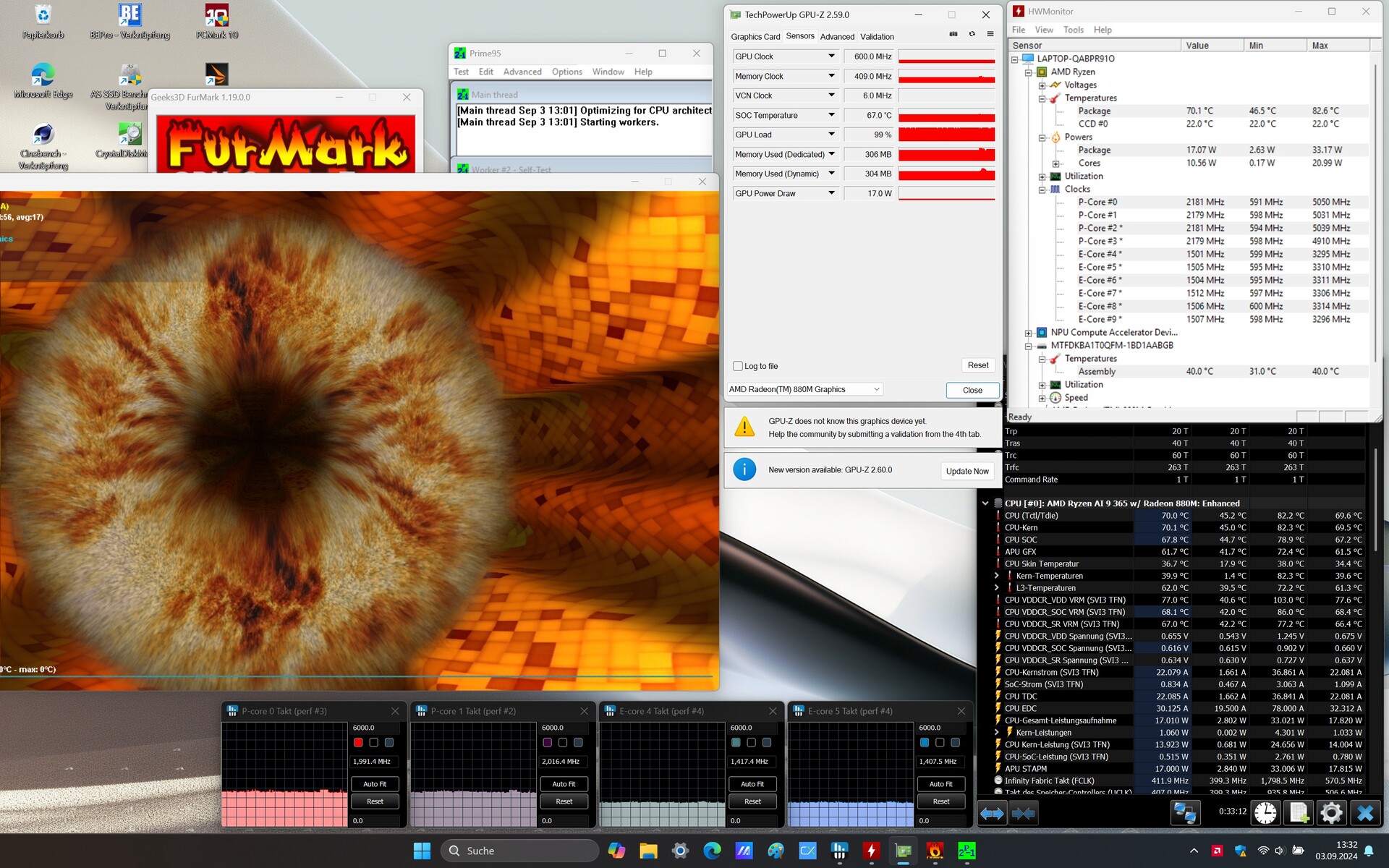Click HWiNFO log file add icon

pos(1299,813)
